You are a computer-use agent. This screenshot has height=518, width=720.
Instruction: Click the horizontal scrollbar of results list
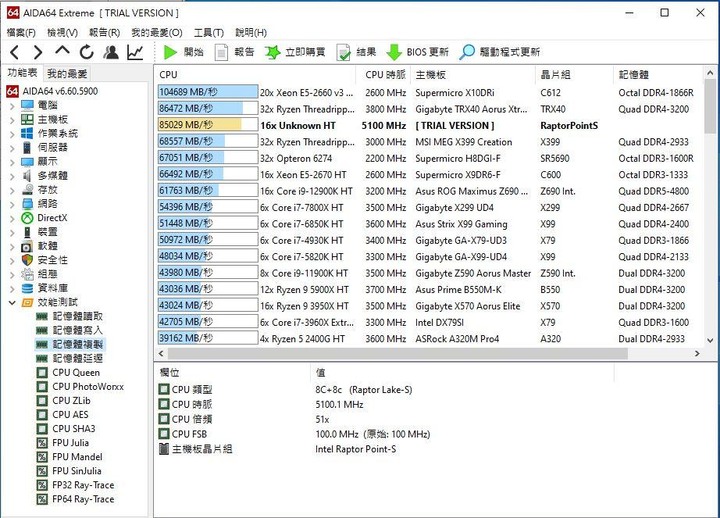pyautogui.click(x=398, y=354)
